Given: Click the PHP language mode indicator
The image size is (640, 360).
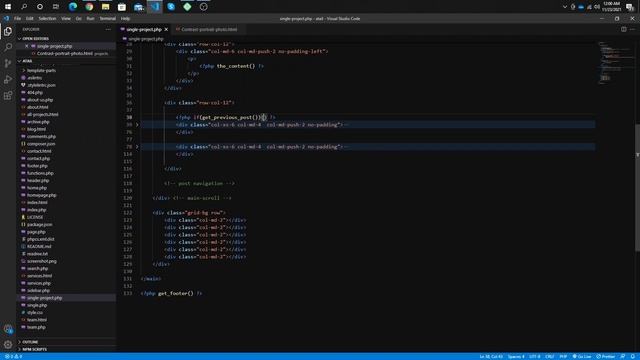Looking at the screenshot, I should pyautogui.click(x=563, y=357).
